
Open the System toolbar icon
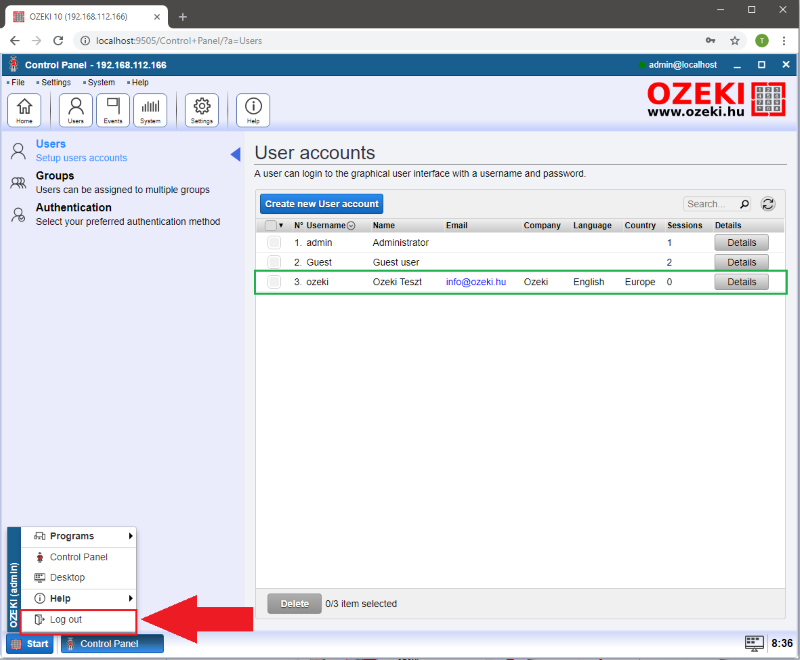click(150, 109)
